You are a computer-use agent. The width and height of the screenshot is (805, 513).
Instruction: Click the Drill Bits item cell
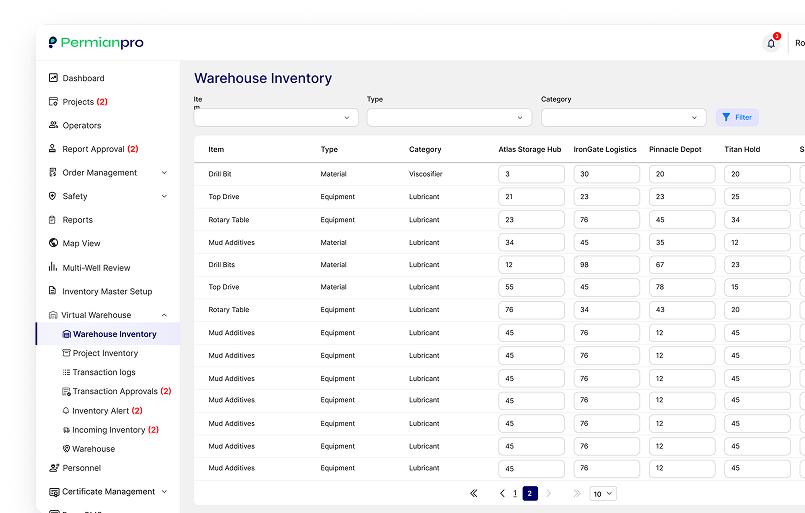[x=222, y=265]
